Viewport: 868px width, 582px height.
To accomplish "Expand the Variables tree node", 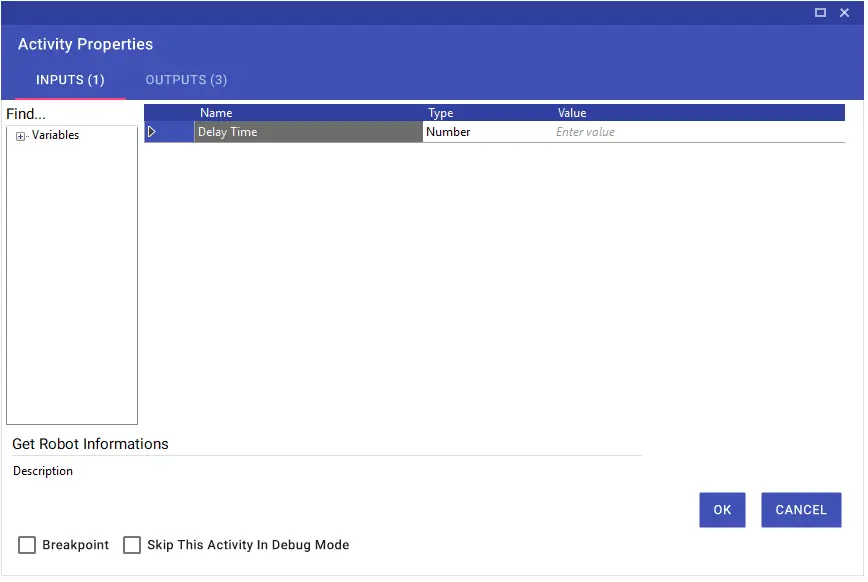I will coord(20,136).
